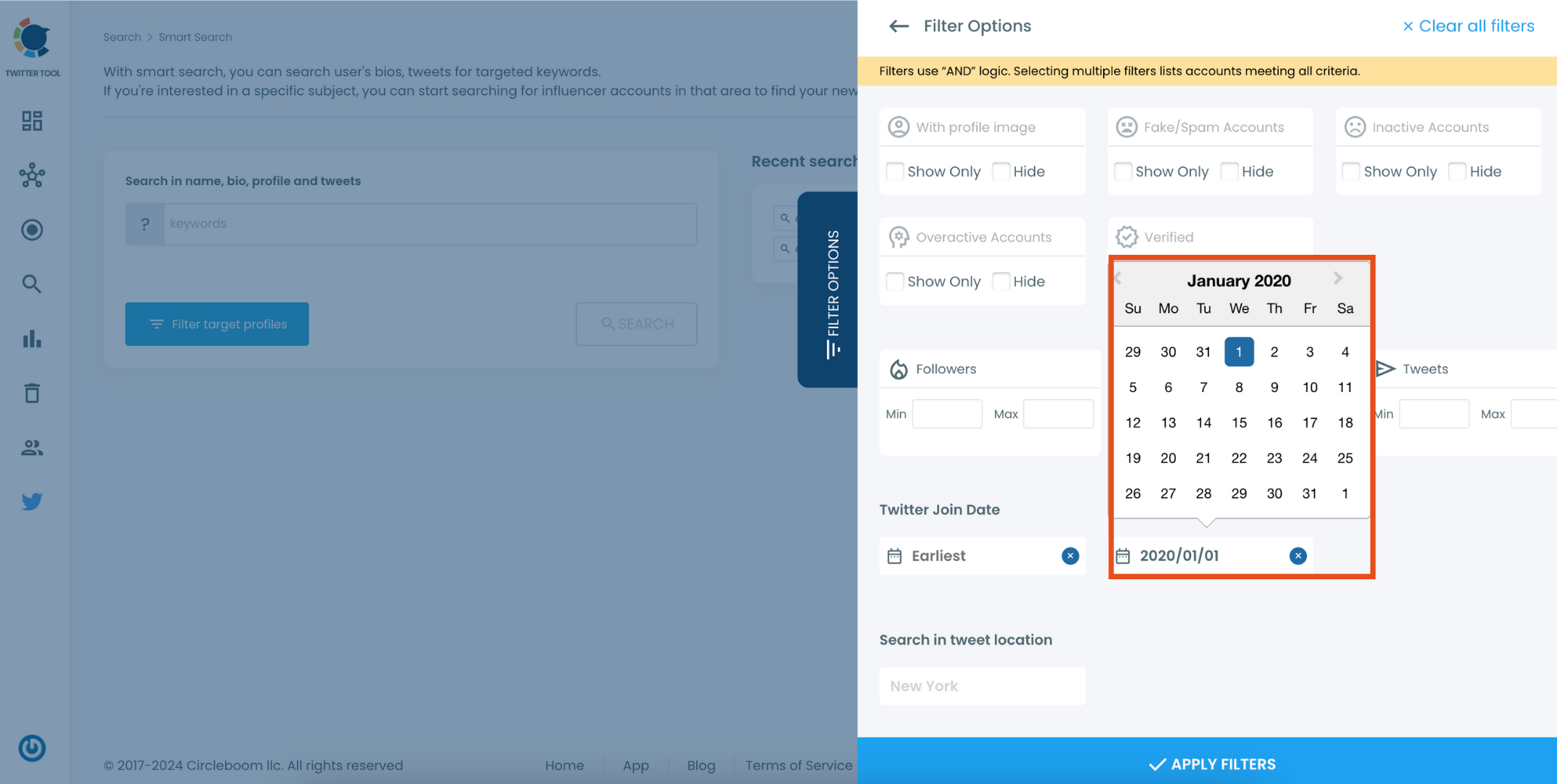Click the Power/Account icon at bottom sidebar
Viewport: 1557px width, 784px height.
(x=33, y=748)
